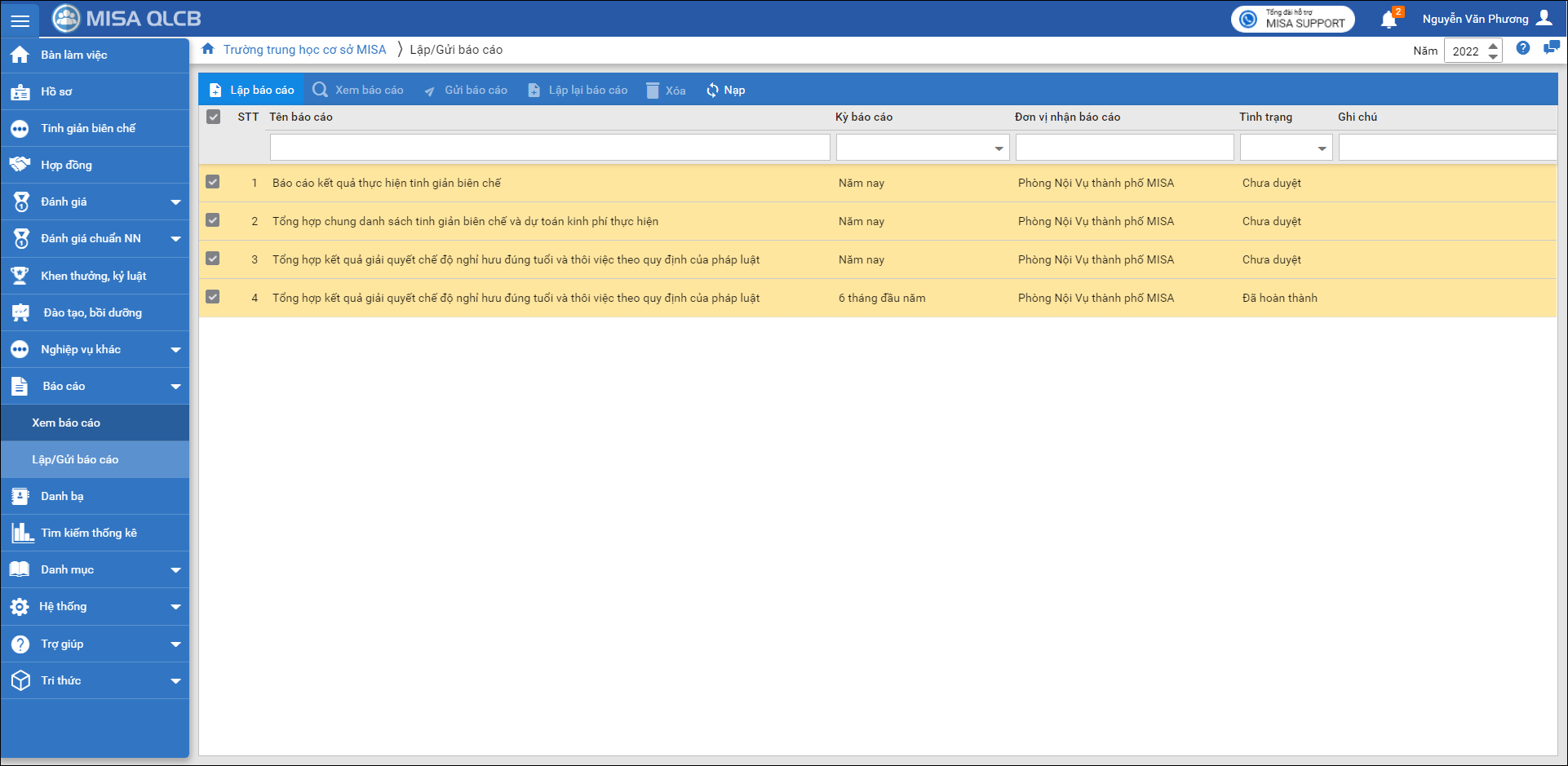1568x766 pixels.
Task: Uncheck the checkbox for report row 1
Action: click(x=213, y=182)
